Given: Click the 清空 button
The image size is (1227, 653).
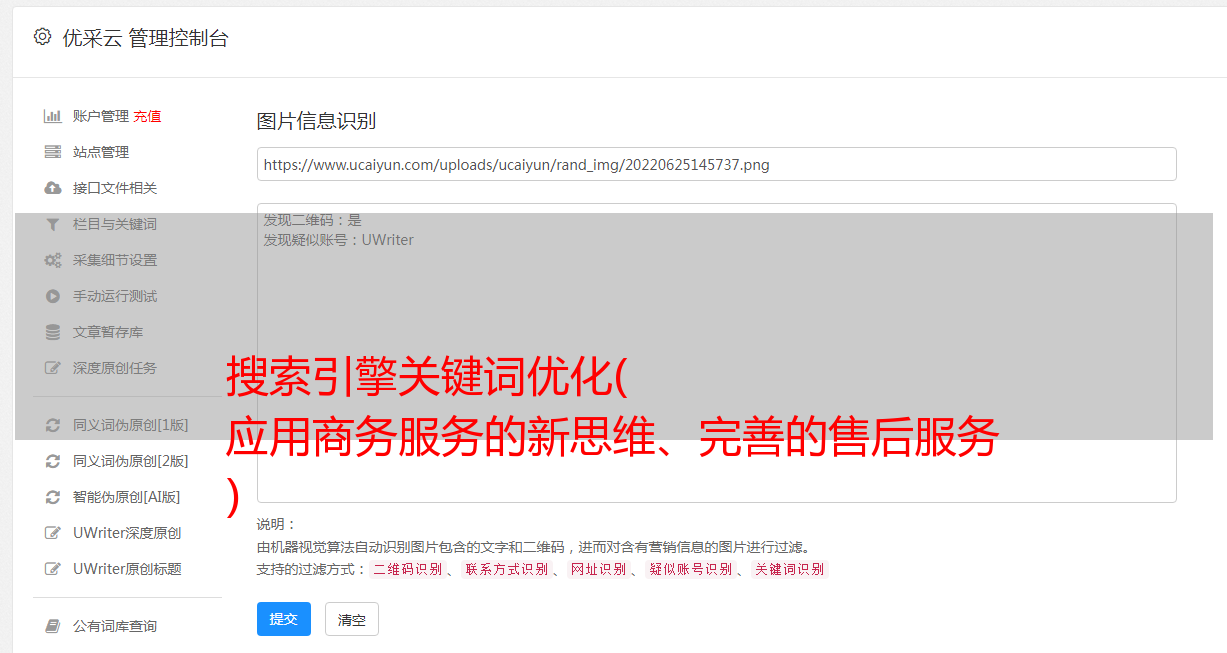Looking at the screenshot, I should [x=352, y=619].
